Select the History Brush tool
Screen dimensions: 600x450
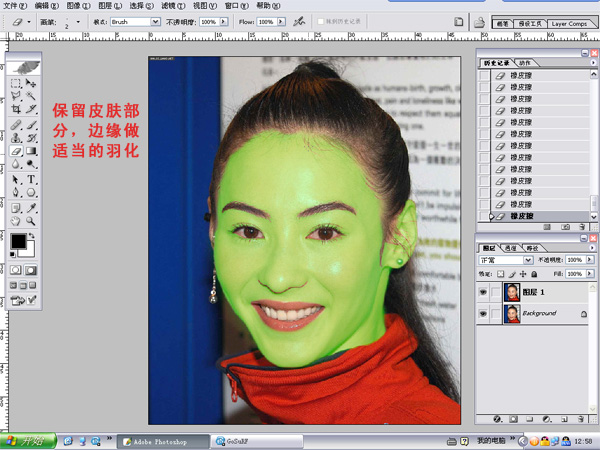(31, 138)
